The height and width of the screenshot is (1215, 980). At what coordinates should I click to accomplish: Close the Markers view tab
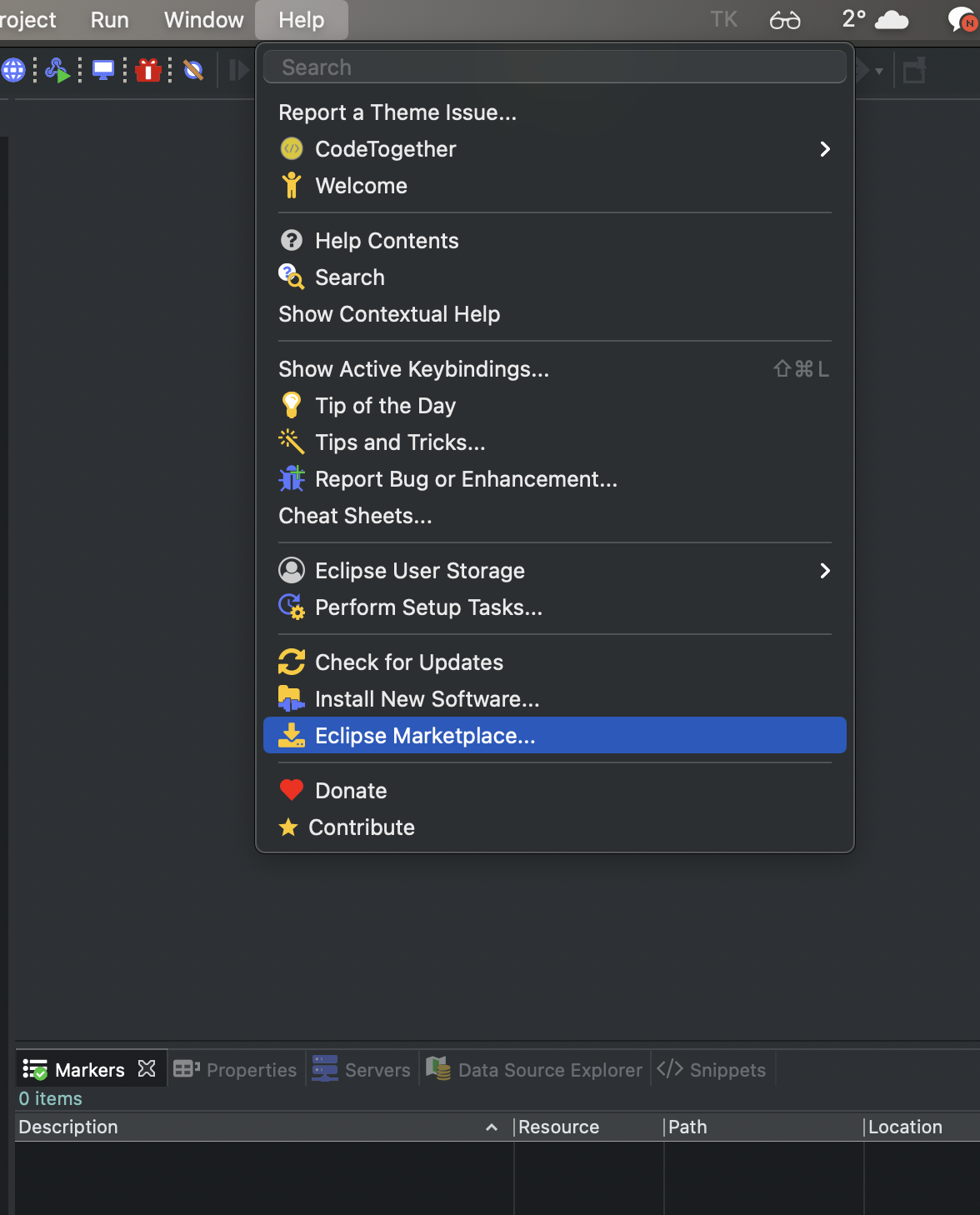(147, 1068)
